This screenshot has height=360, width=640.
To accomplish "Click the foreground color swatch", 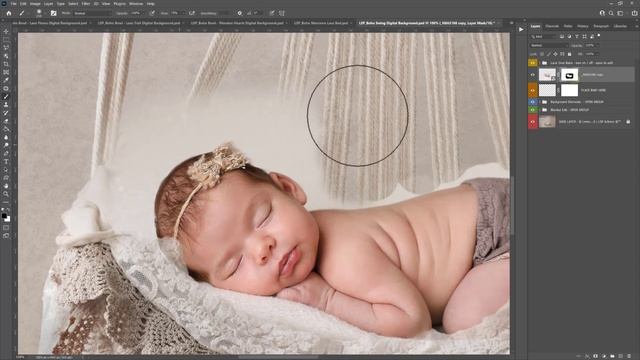I will point(4,216).
